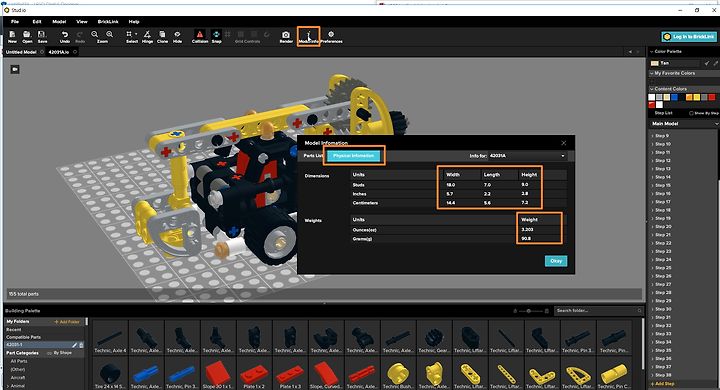Toggle Collision detection in the toolbar

[200, 37]
